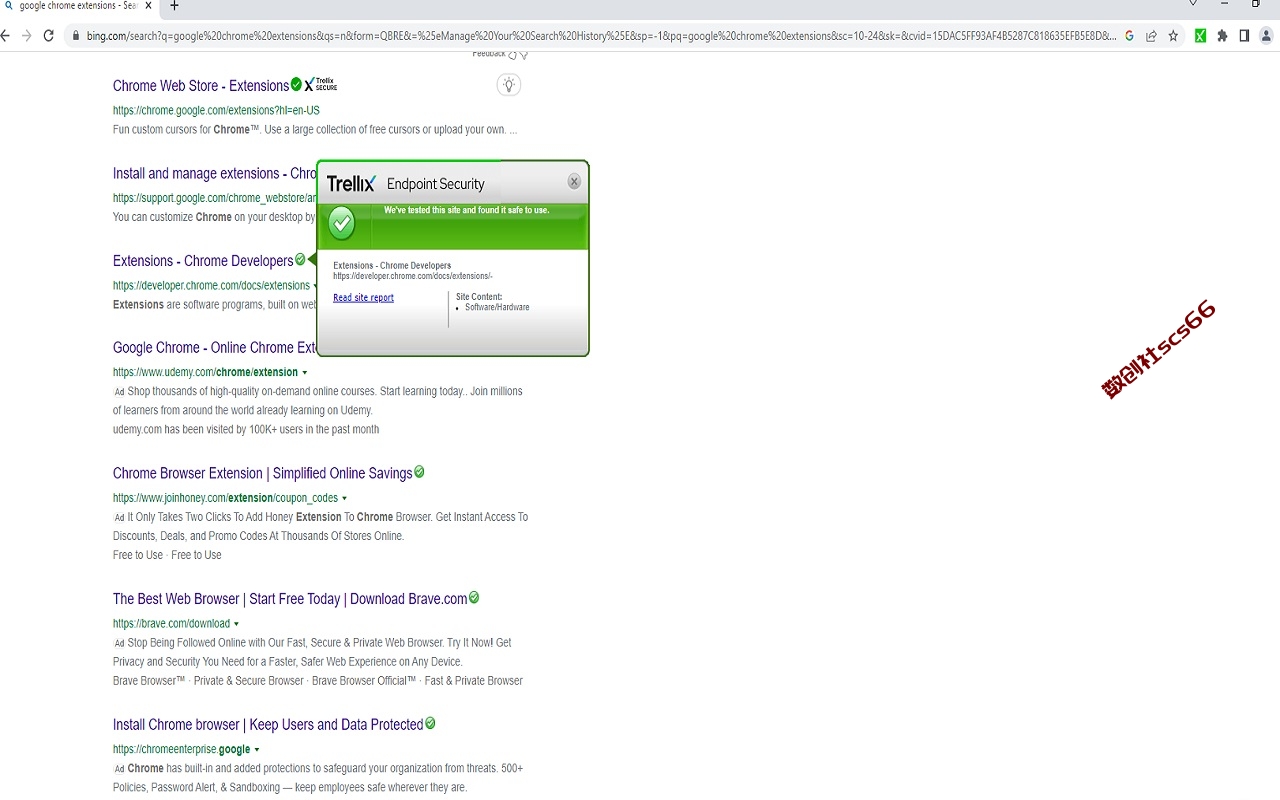Open Chrome Browser Extension Simplified Online Savings
1280x800 pixels.
[x=262, y=474]
